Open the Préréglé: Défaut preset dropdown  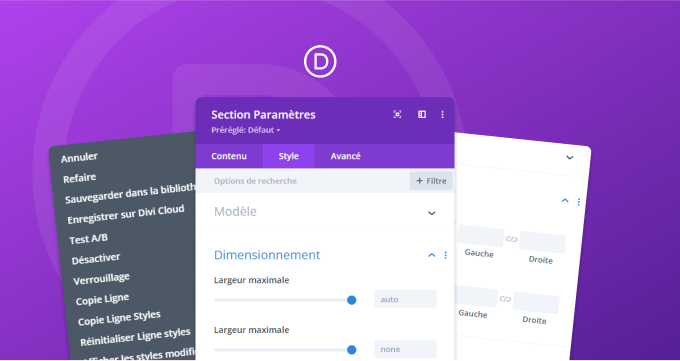pos(245,130)
